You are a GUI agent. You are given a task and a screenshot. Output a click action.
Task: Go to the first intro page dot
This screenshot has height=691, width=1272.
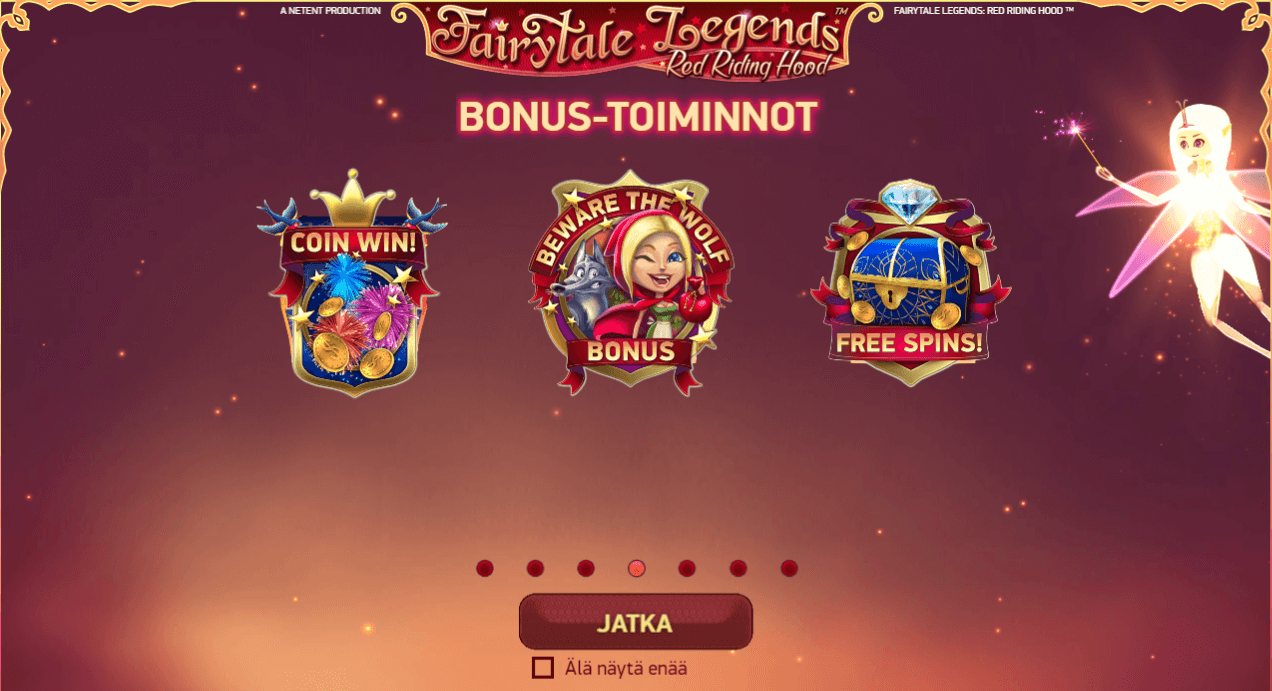tap(485, 568)
